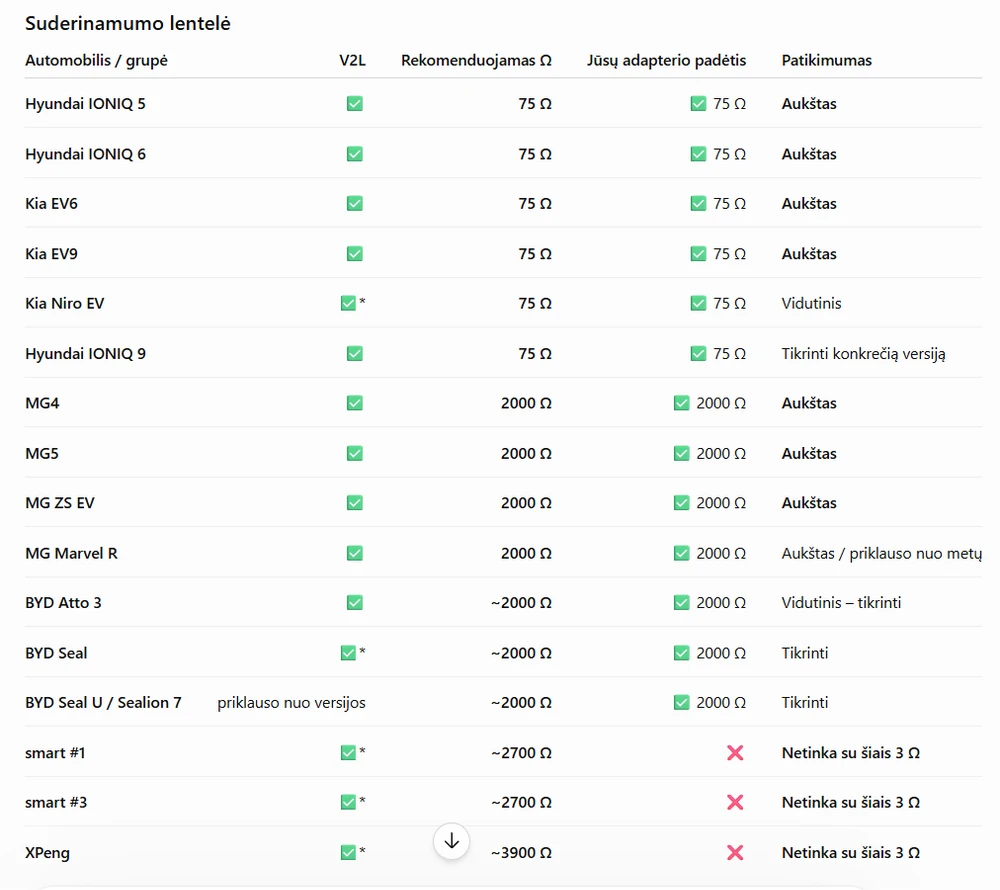Click the red X in smart #3 row
Image resolution: width=1000 pixels, height=890 pixels.
point(735,803)
